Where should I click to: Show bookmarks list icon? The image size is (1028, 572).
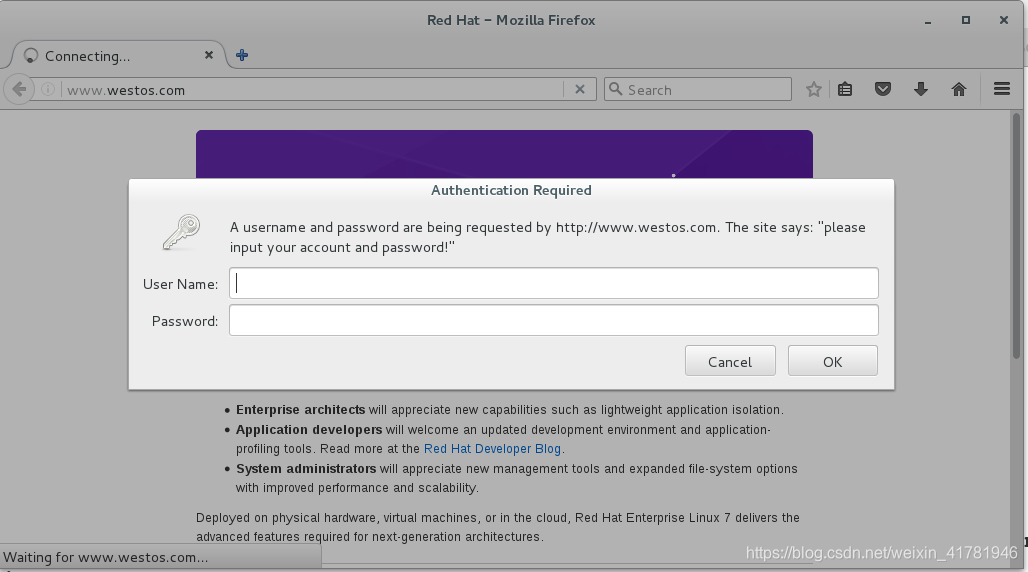point(845,89)
